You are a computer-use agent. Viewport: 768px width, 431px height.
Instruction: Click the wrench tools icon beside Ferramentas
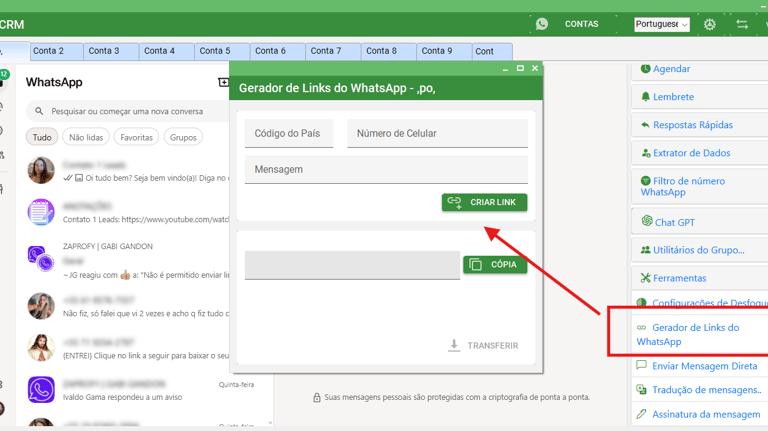point(646,278)
